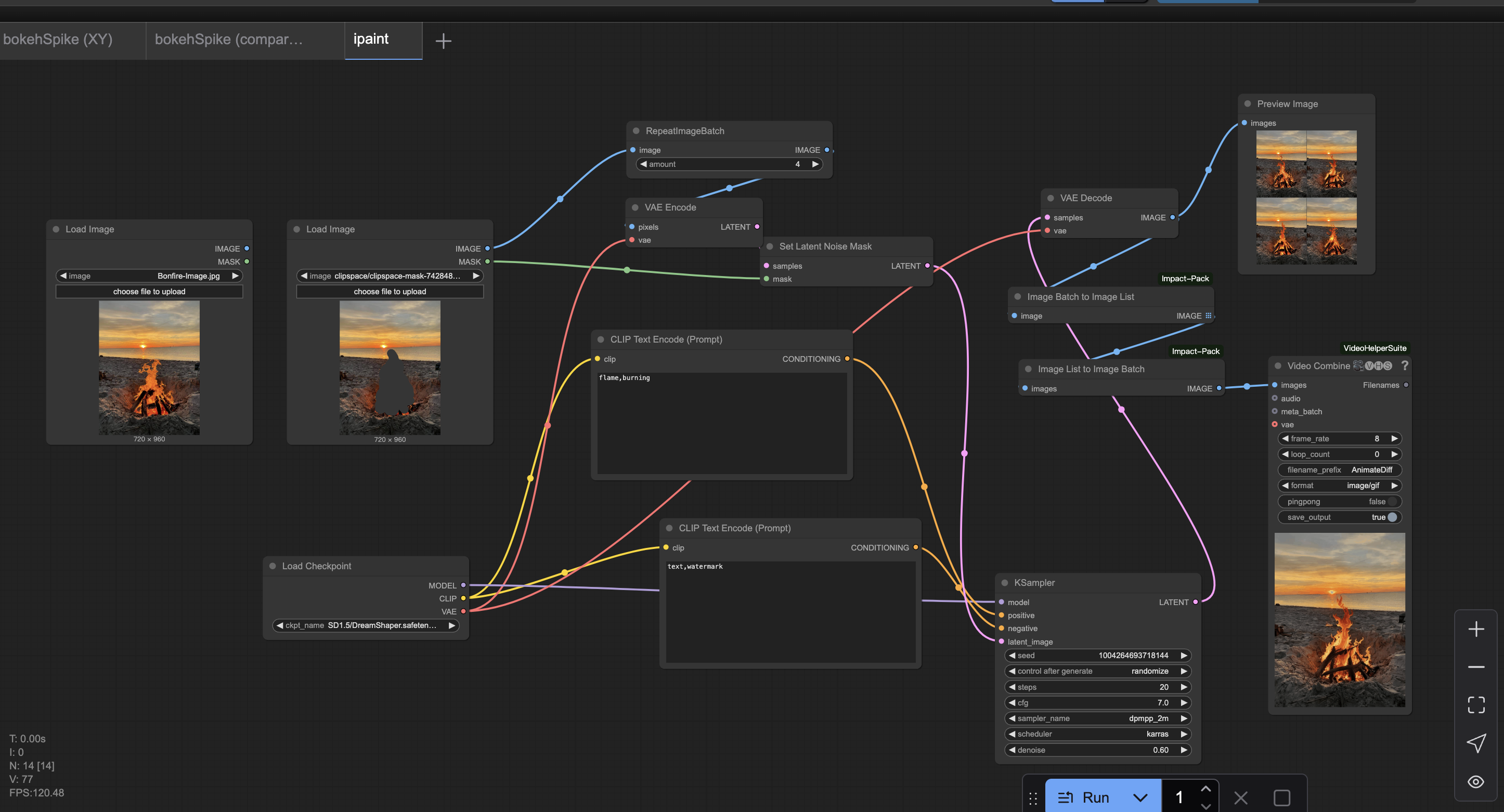Click the drag handle left of Run
The height and width of the screenshot is (812, 1504).
click(1033, 797)
